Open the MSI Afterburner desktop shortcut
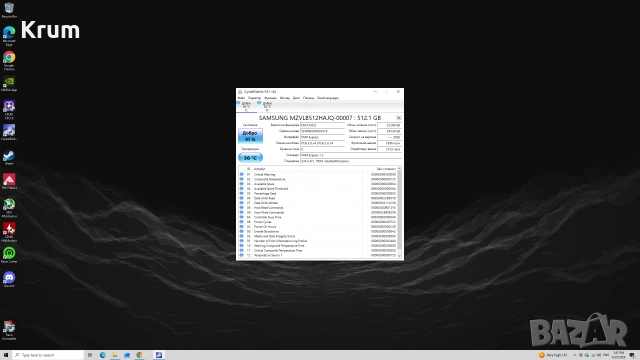Viewport: 640px width, 360px height. (9, 207)
